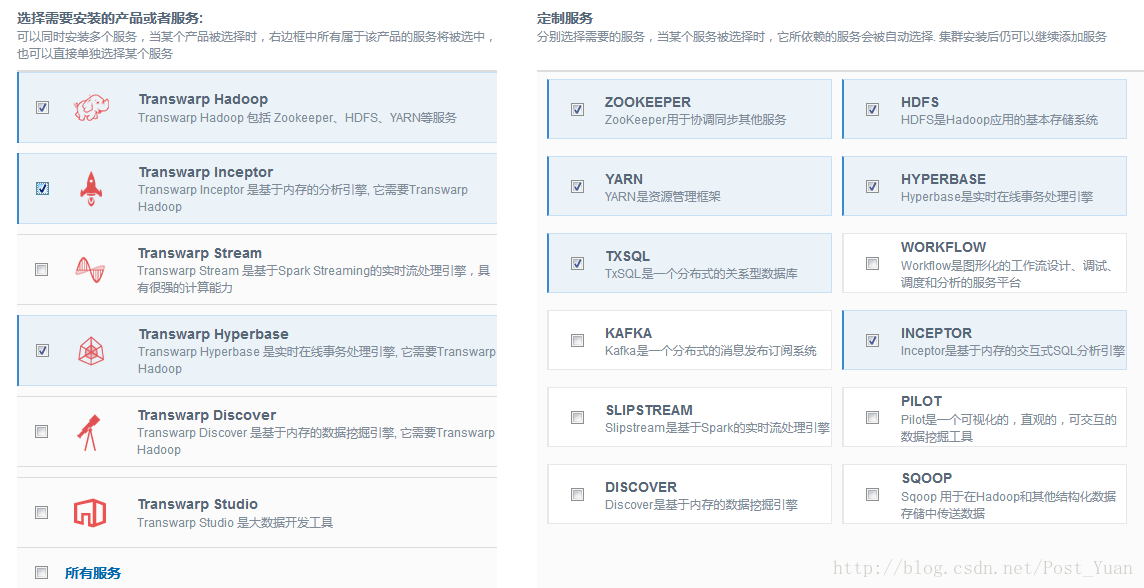Uncheck the INCEPTOR service checkbox

click(872, 340)
